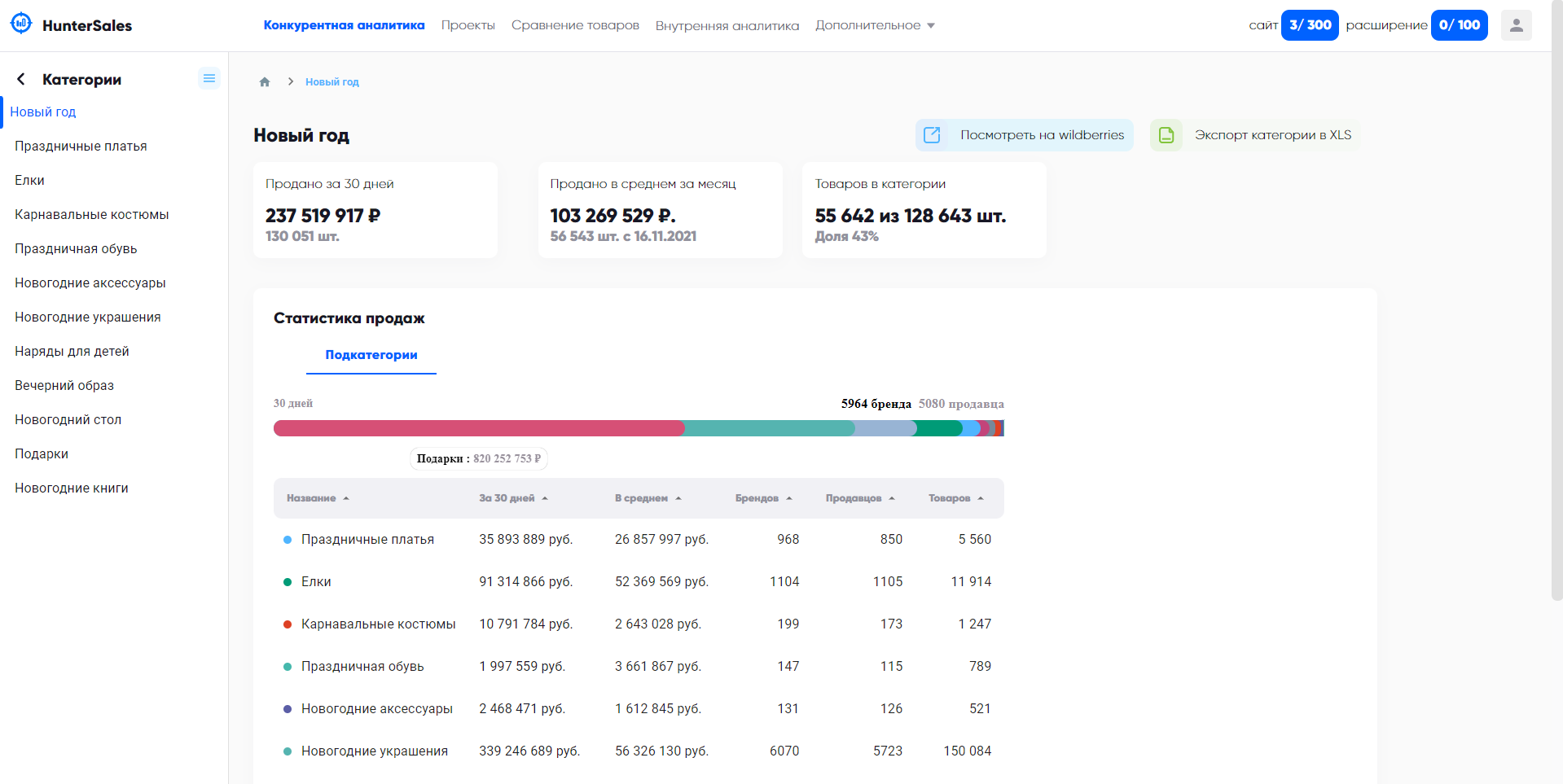Click the purple dot beside Новогодние аксессуары
Screen dimensions: 1563x784
[288, 709]
